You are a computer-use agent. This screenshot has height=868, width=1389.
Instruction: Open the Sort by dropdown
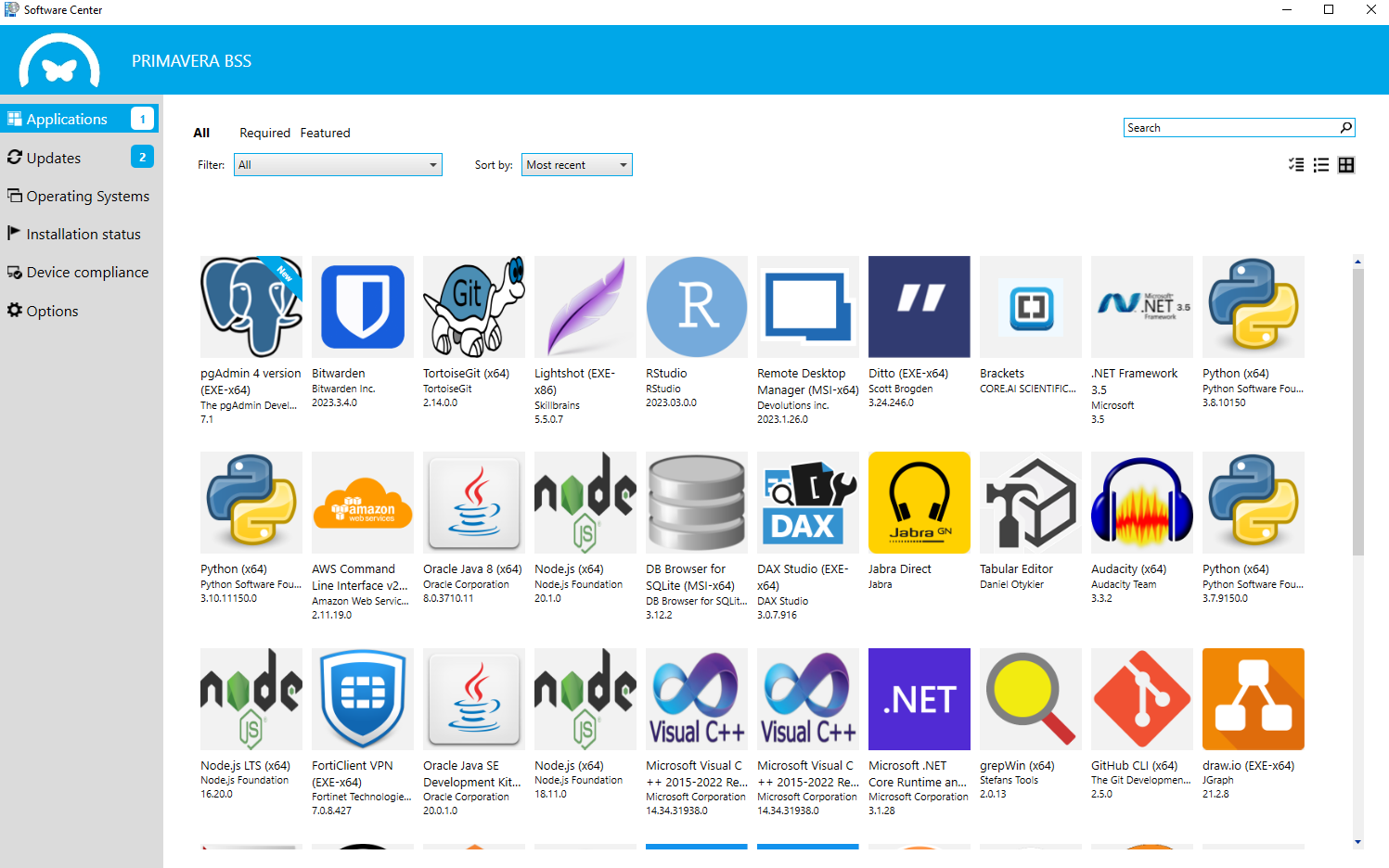coord(577,165)
